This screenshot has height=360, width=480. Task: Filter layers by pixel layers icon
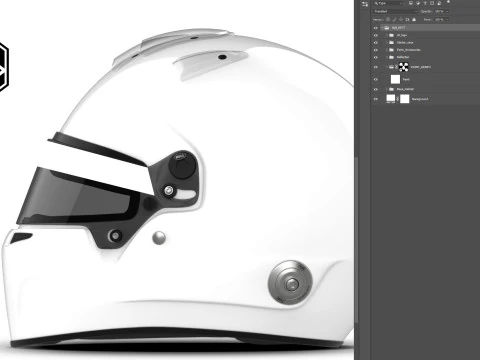411,3
